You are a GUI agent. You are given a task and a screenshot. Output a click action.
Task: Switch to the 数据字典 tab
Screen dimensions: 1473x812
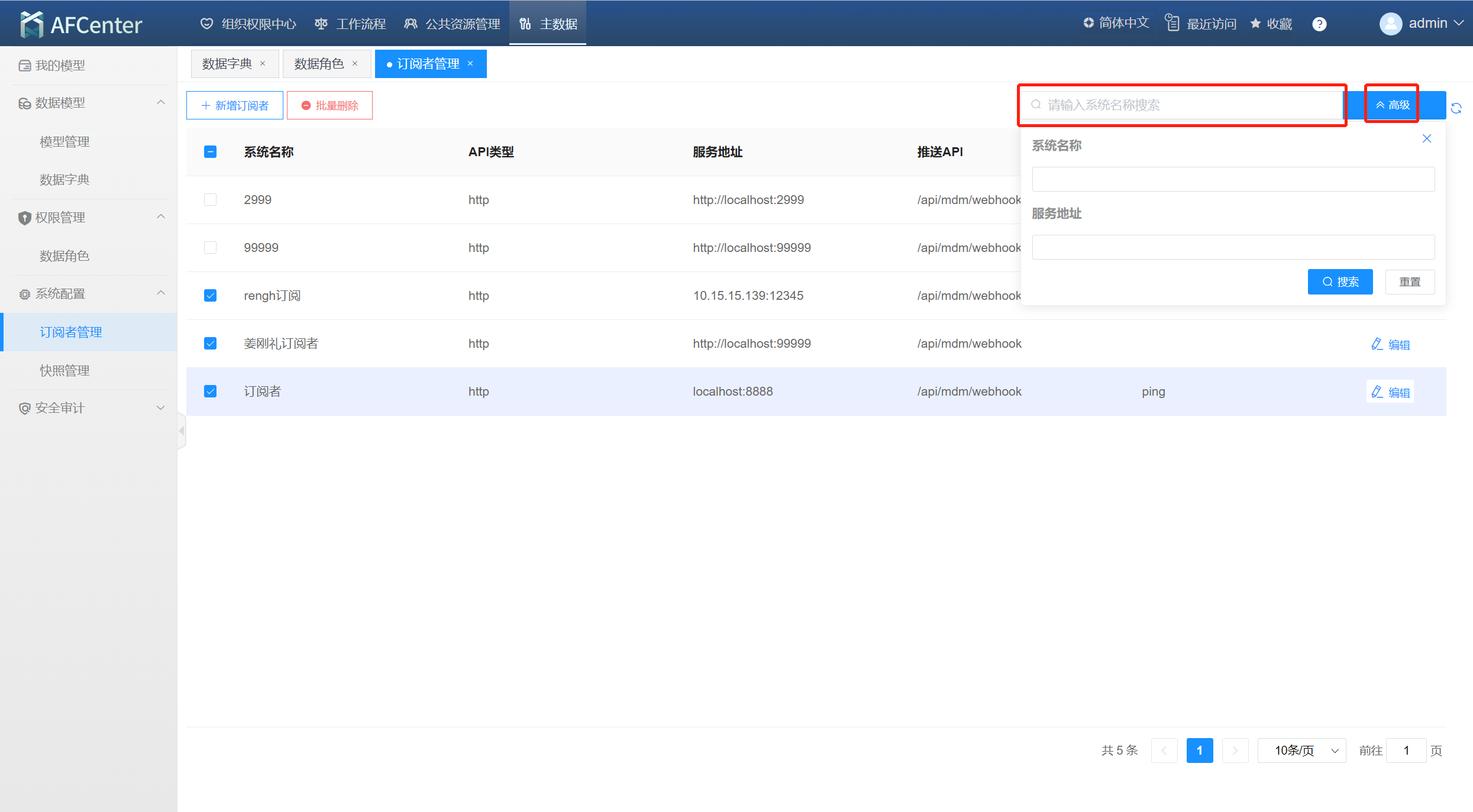[227, 64]
